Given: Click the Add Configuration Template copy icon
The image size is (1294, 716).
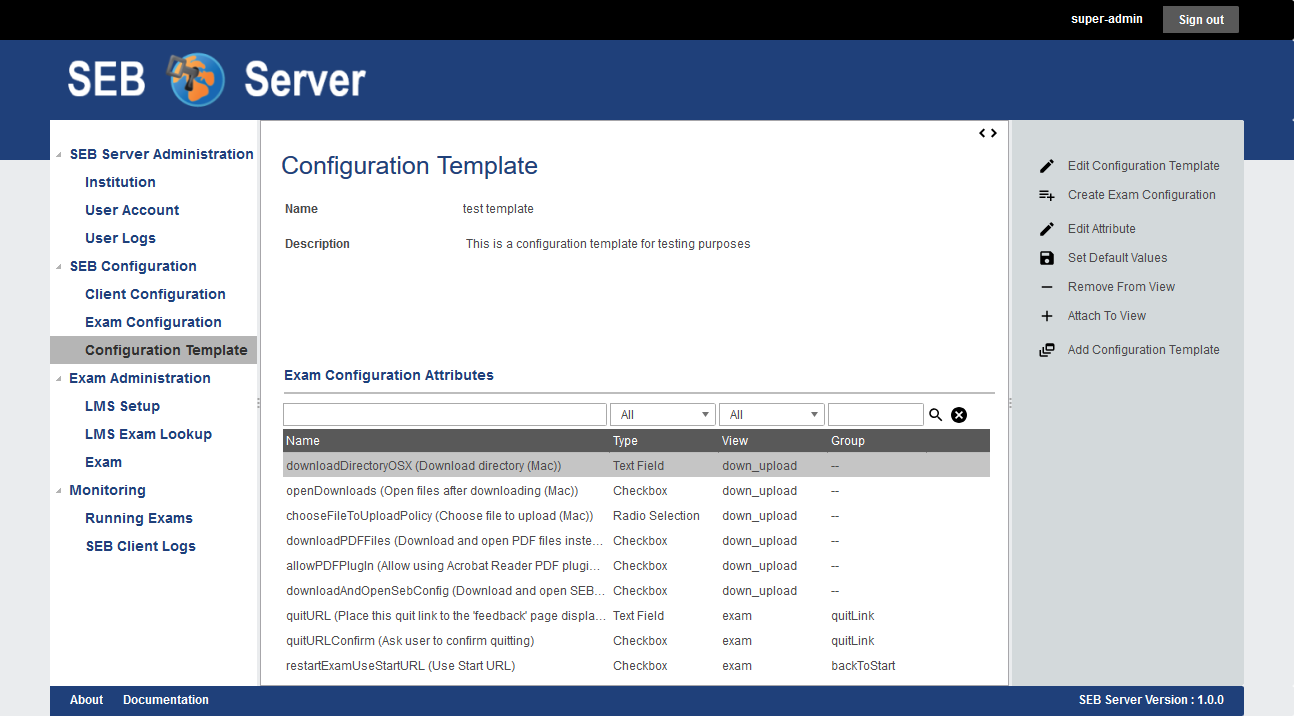Looking at the screenshot, I should click(1047, 350).
